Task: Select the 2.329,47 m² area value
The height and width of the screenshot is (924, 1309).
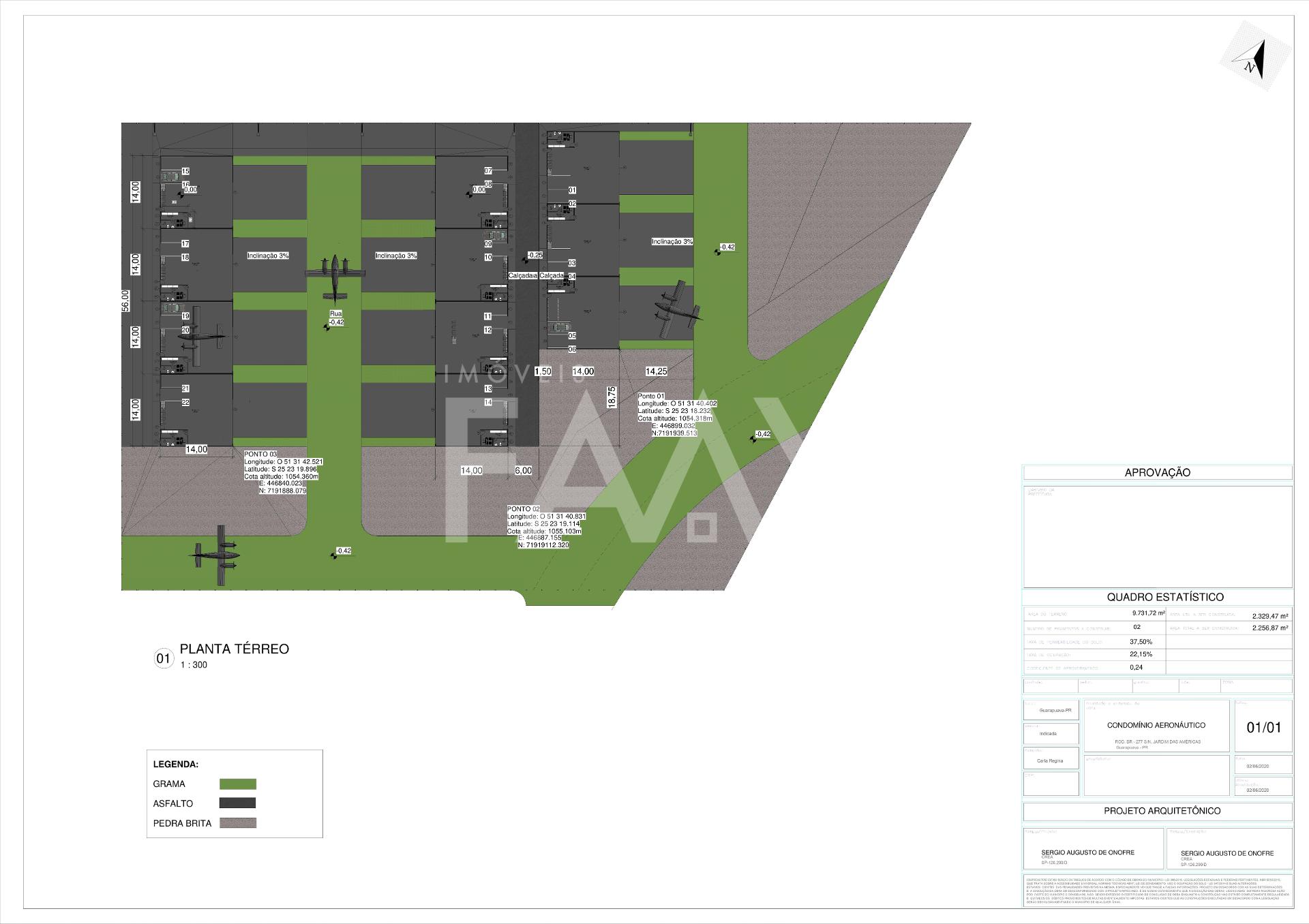Action: [1269, 616]
